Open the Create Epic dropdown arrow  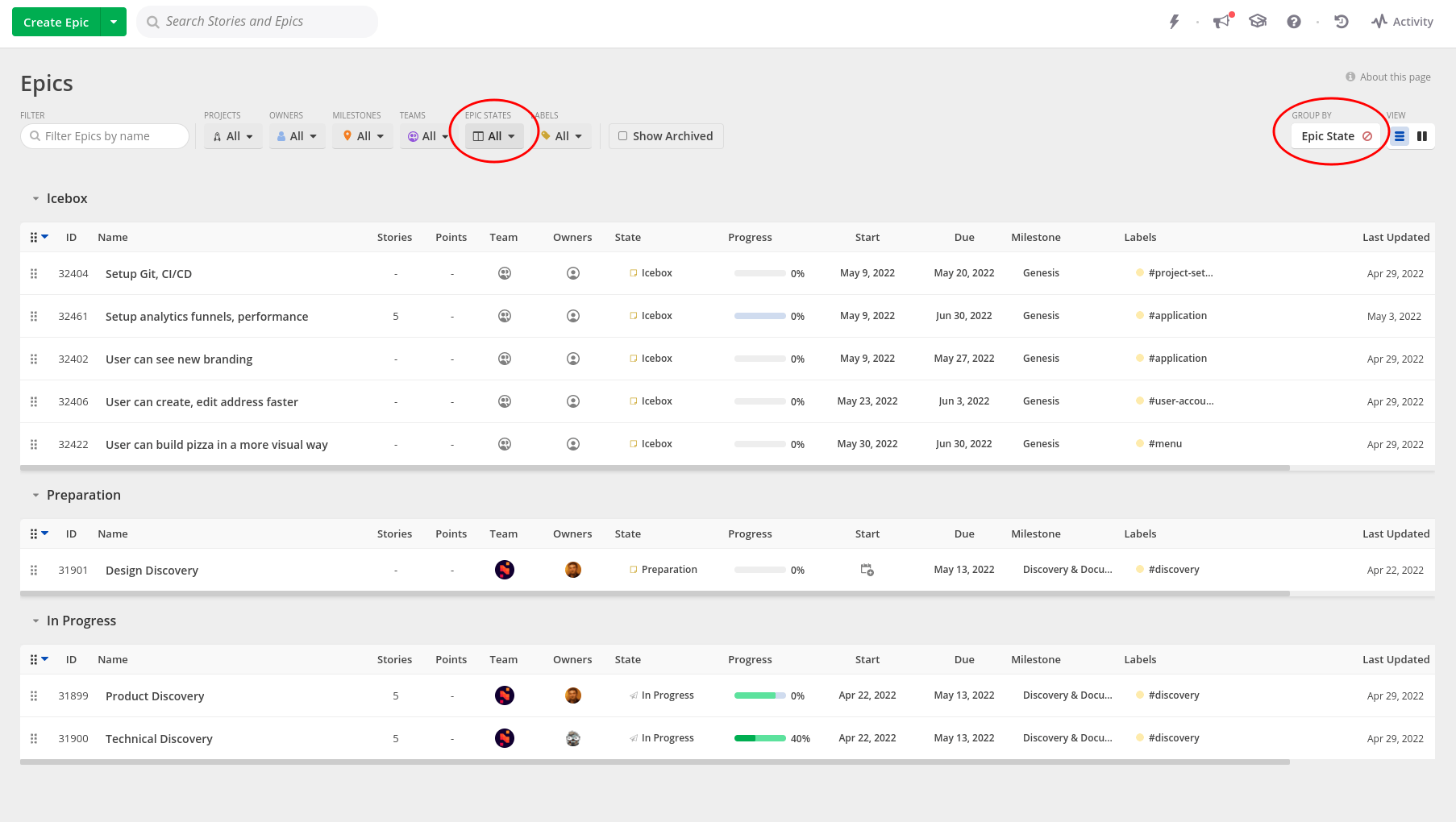coord(114,22)
